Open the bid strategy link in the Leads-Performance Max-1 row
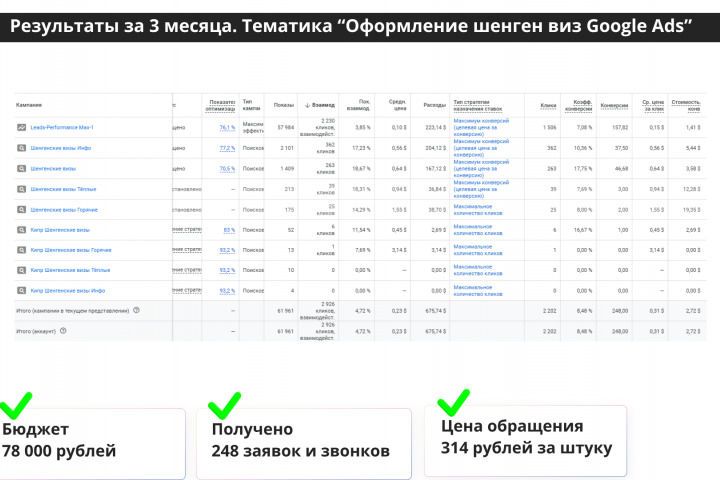Screen dimensions: 720x480 click(x=481, y=127)
